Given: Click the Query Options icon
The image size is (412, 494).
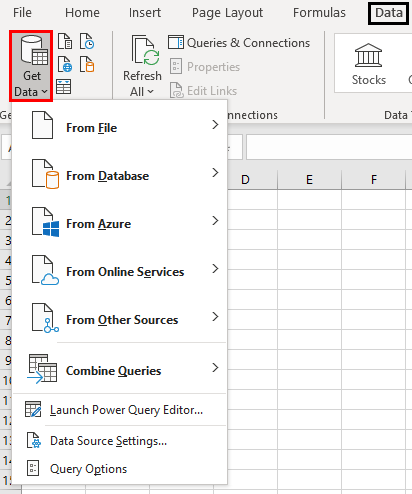Looking at the screenshot, I should (x=33, y=468).
